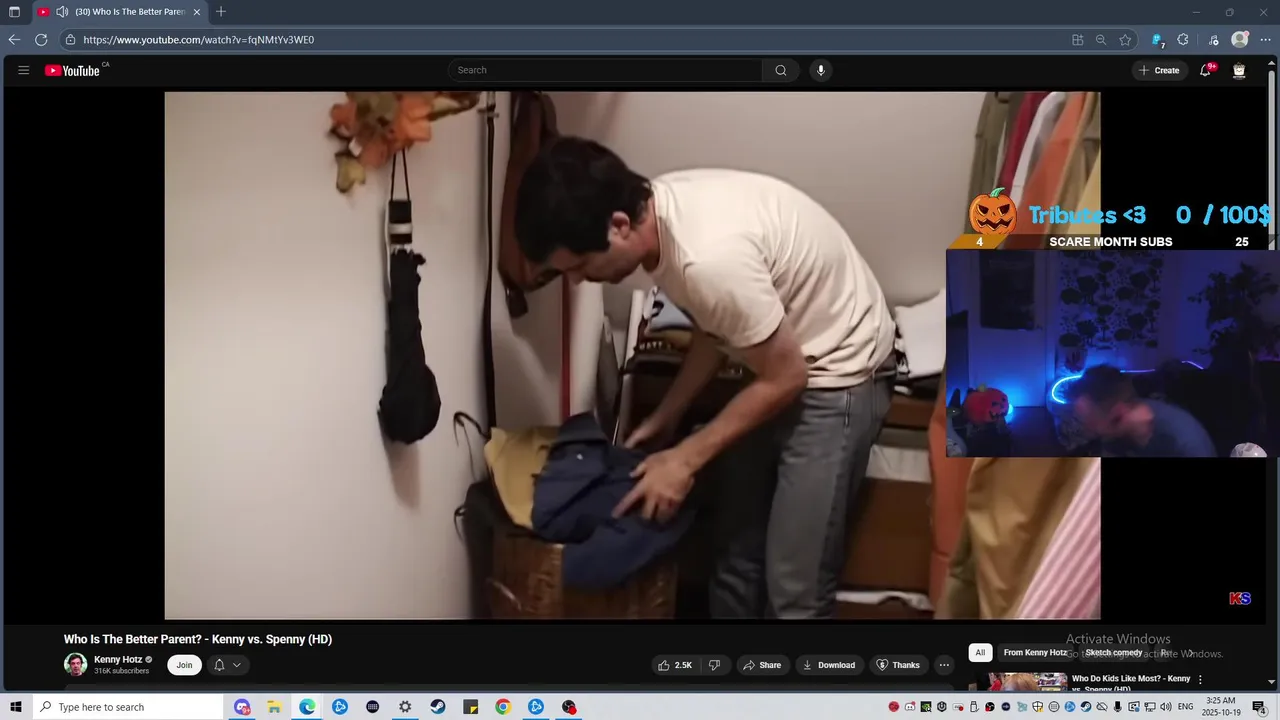Add page to favorites with star icon

coord(1125,40)
